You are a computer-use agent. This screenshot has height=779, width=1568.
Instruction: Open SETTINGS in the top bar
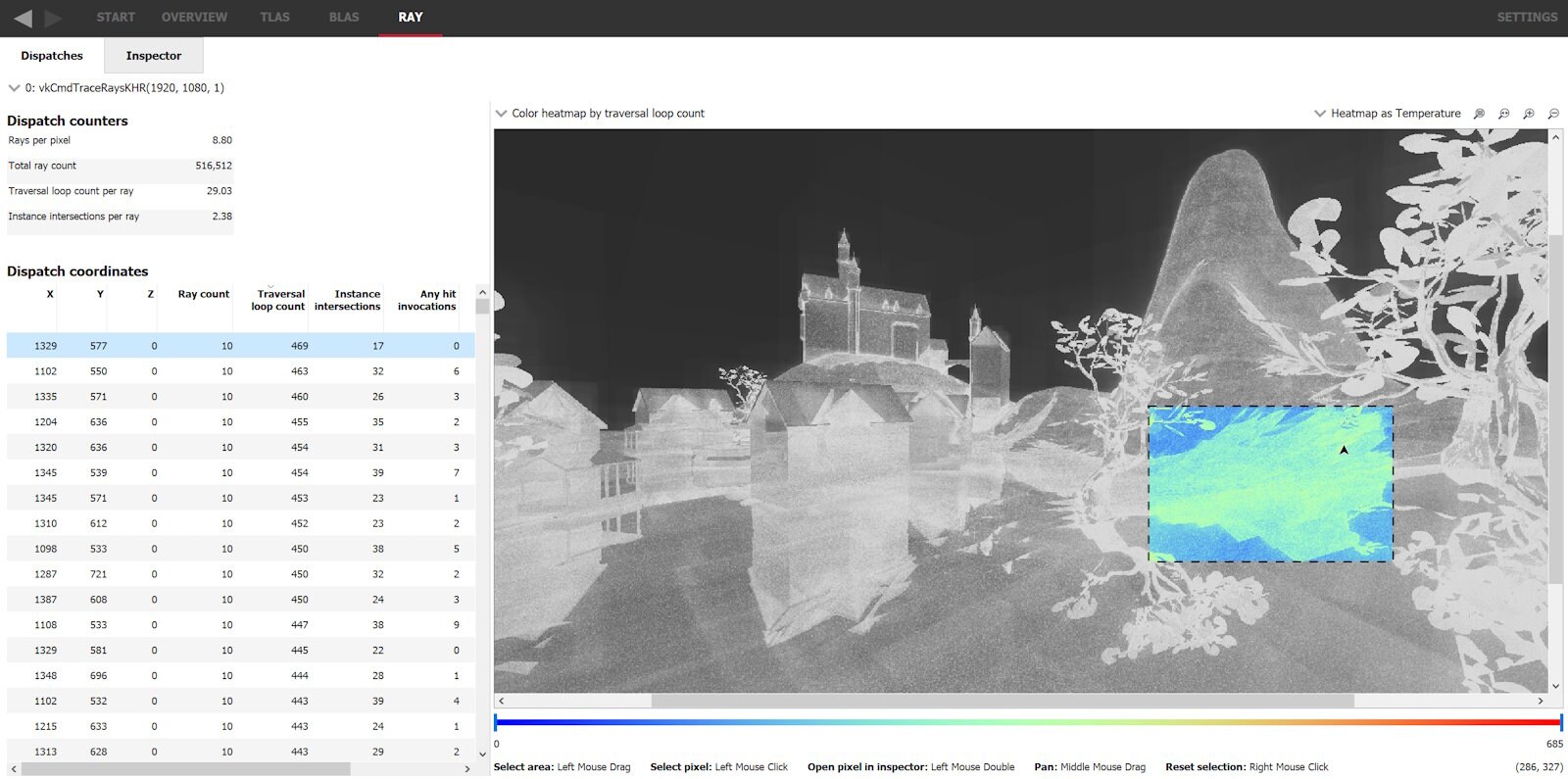point(1527,18)
